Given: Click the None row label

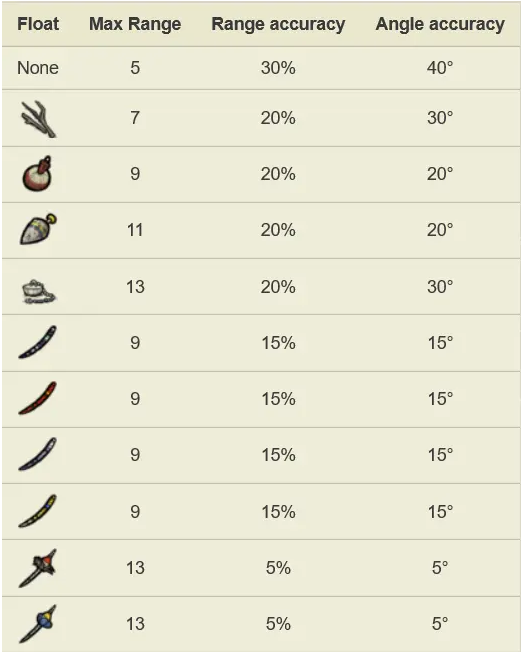Looking at the screenshot, I should point(38,68).
